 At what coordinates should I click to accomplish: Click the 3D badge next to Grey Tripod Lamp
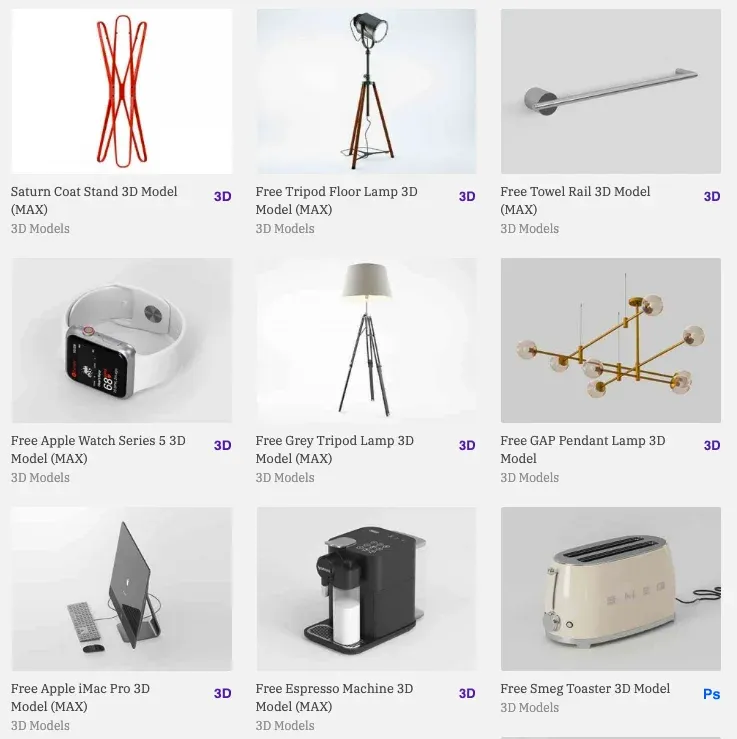[467, 445]
